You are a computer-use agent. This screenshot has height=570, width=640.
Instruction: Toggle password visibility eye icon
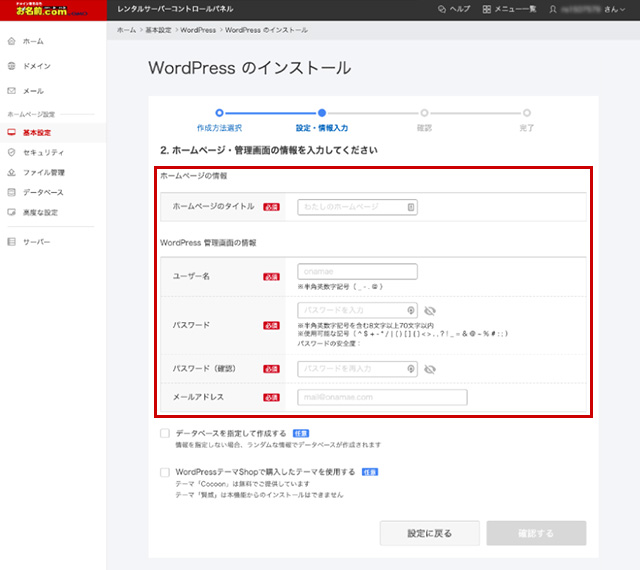430,311
